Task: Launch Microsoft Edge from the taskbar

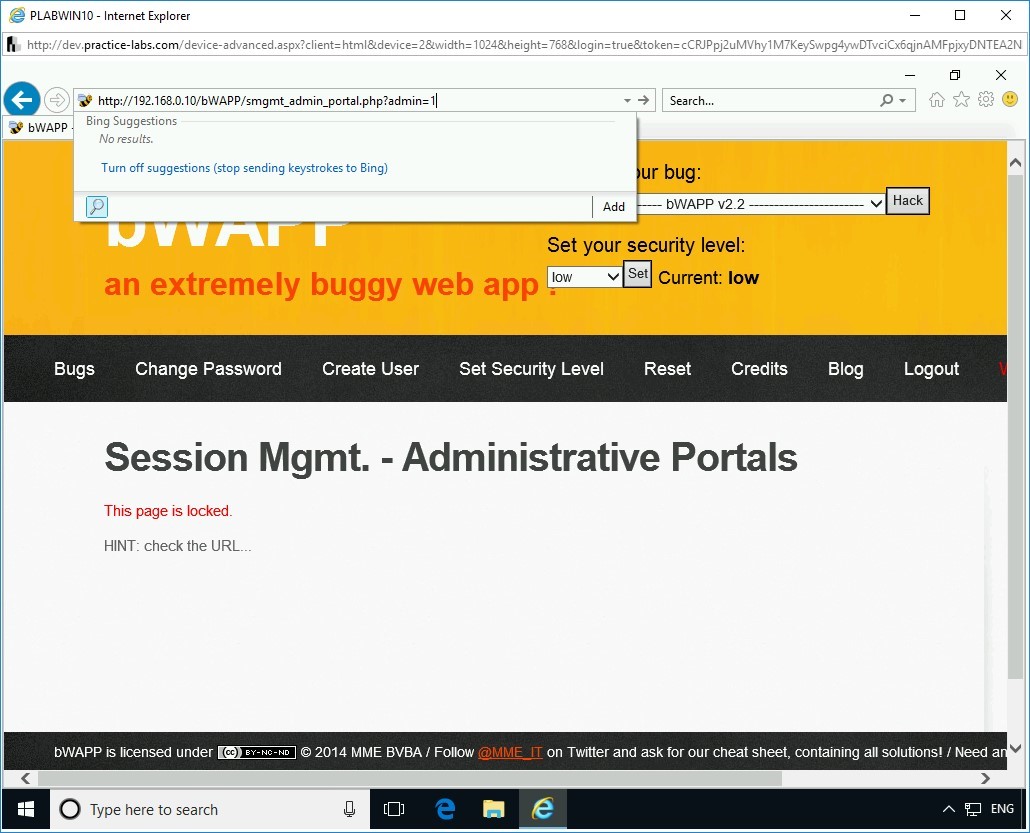Action: coord(444,809)
